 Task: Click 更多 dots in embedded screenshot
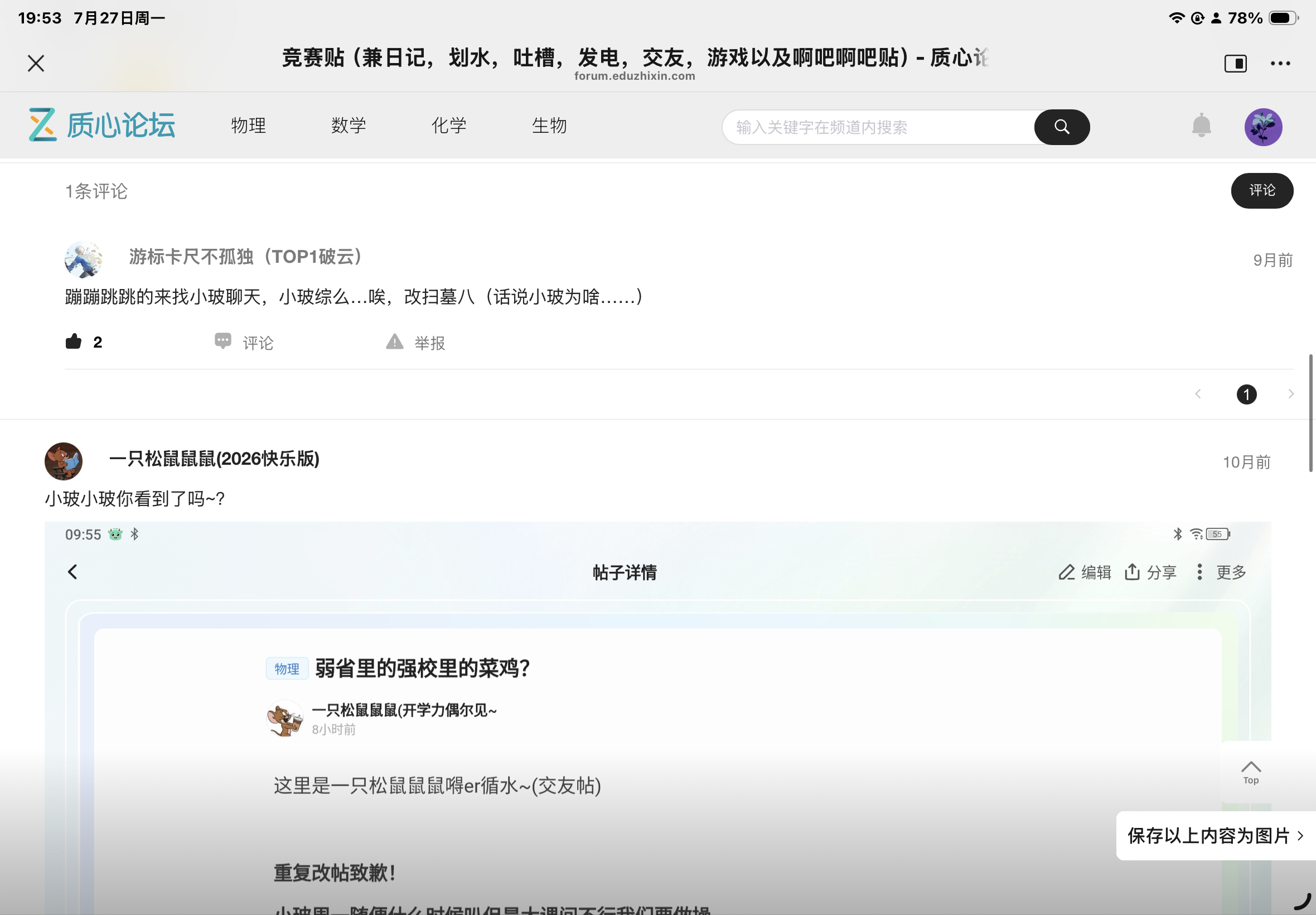(1220, 572)
